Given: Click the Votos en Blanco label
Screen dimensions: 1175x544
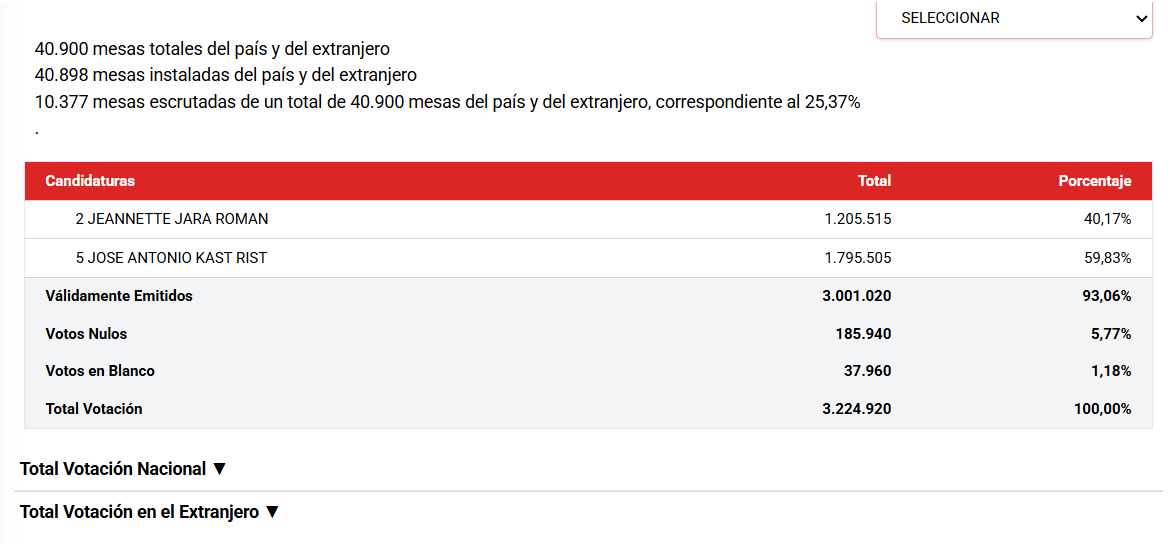Looking at the screenshot, I should tap(100, 371).
